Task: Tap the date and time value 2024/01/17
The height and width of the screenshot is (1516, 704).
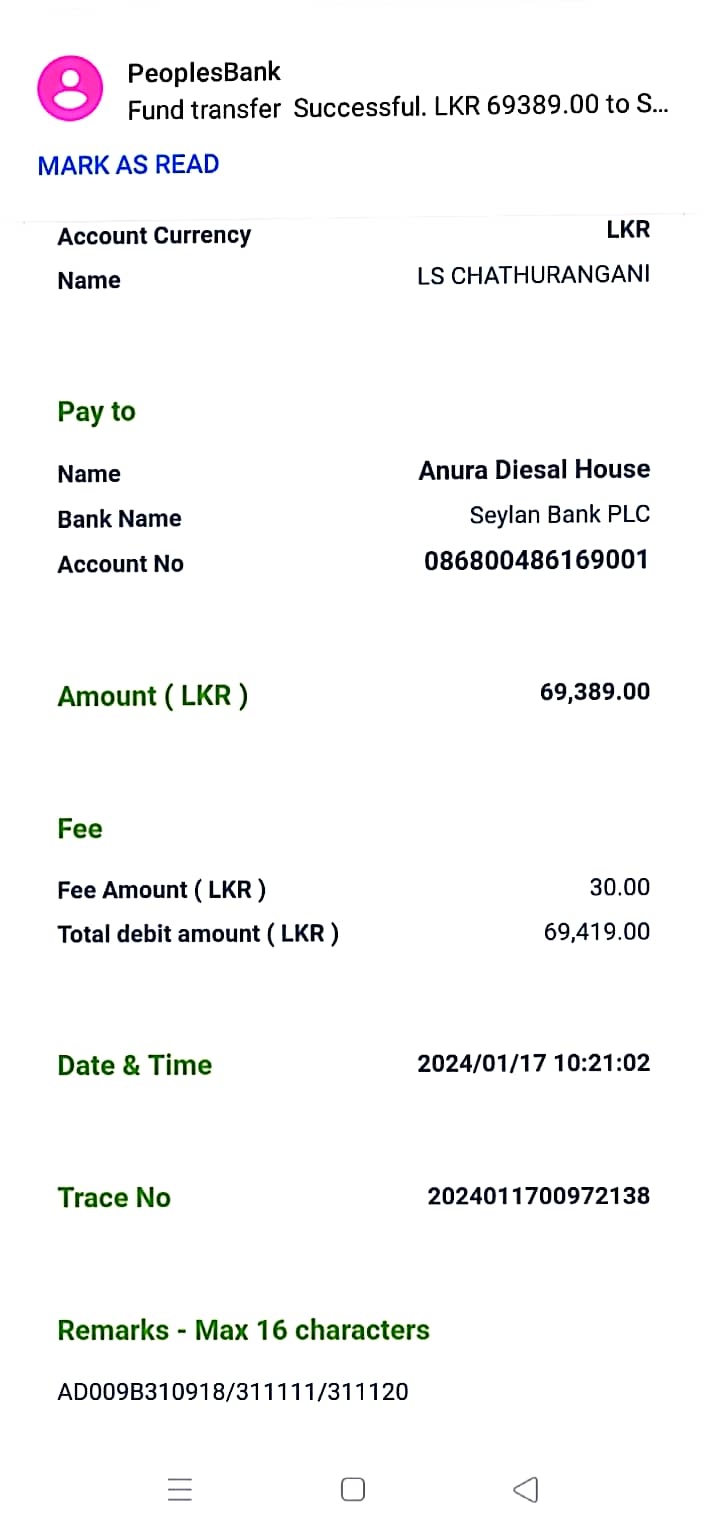Action: tap(533, 1063)
